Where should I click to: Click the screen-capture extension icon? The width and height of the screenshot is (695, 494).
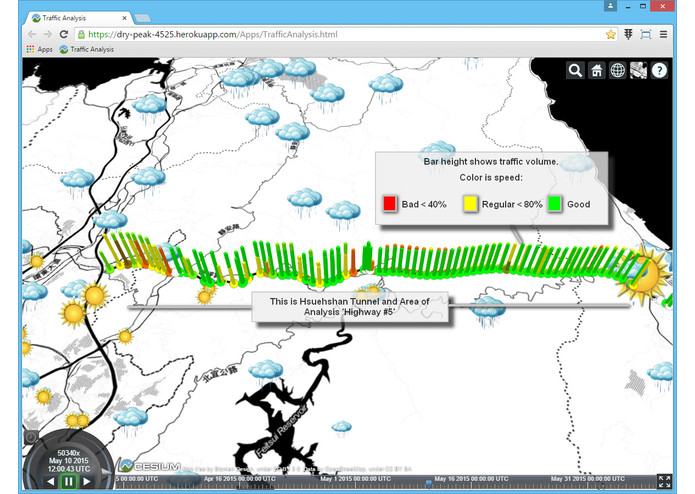[646, 34]
